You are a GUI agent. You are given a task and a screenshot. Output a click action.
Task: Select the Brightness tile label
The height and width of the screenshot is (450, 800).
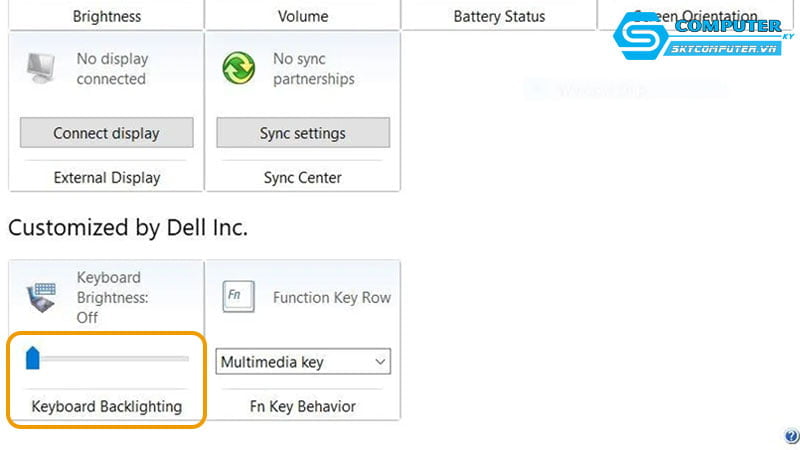(106, 16)
